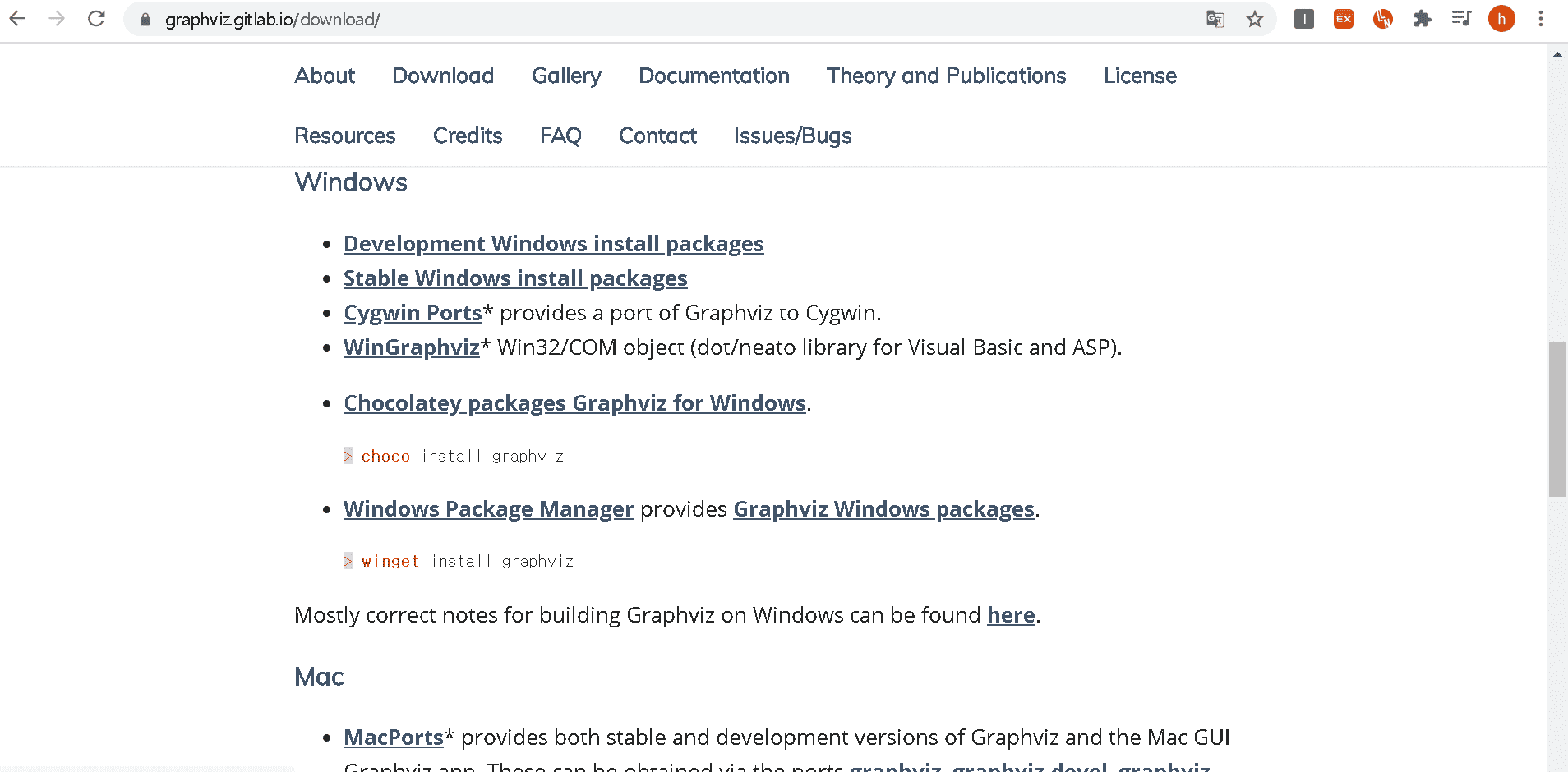Click the Windows section heading
Image resolution: width=1568 pixels, height=772 pixels.
click(x=351, y=182)
